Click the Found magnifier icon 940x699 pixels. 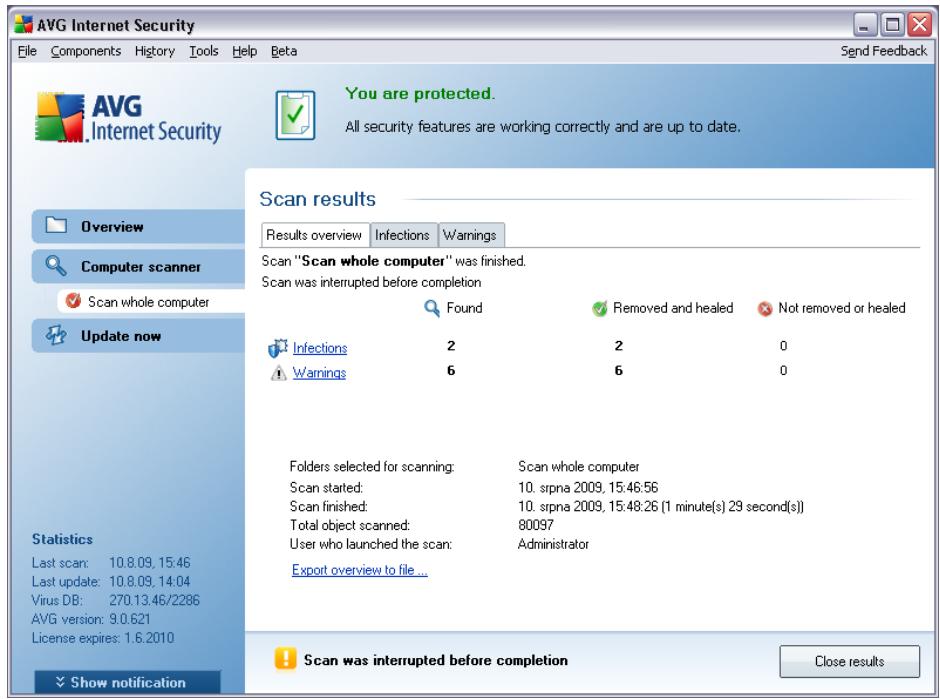pyautogui.click(x=431, y=308)
